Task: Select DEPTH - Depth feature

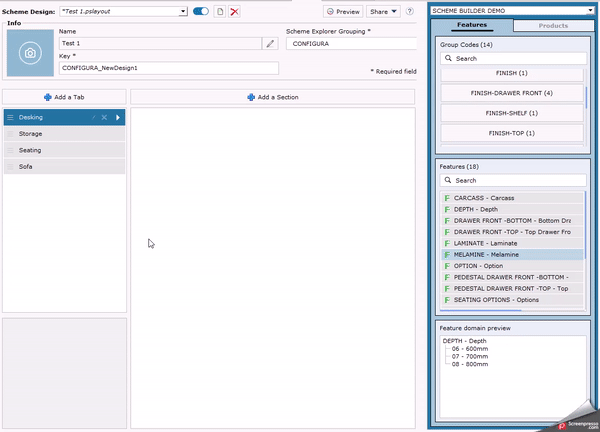Action: click(x=512, y=209)
